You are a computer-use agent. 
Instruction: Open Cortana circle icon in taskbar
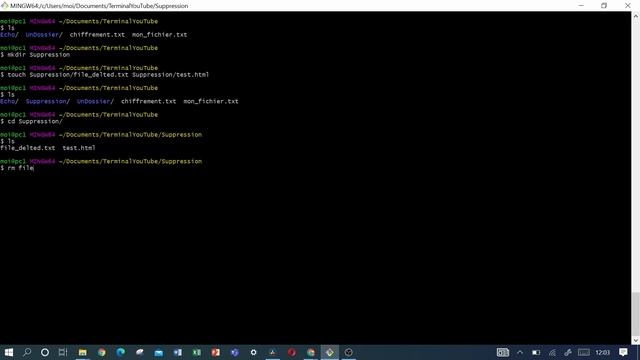45,352
